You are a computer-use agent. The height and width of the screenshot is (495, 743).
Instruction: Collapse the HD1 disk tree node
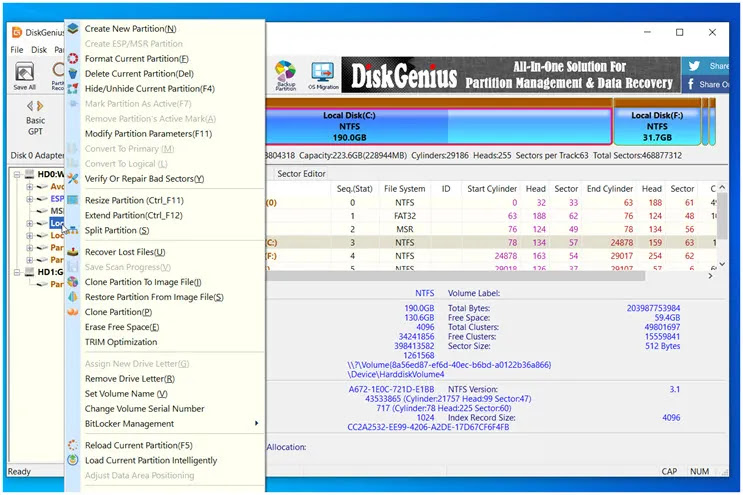pos(17,272)
